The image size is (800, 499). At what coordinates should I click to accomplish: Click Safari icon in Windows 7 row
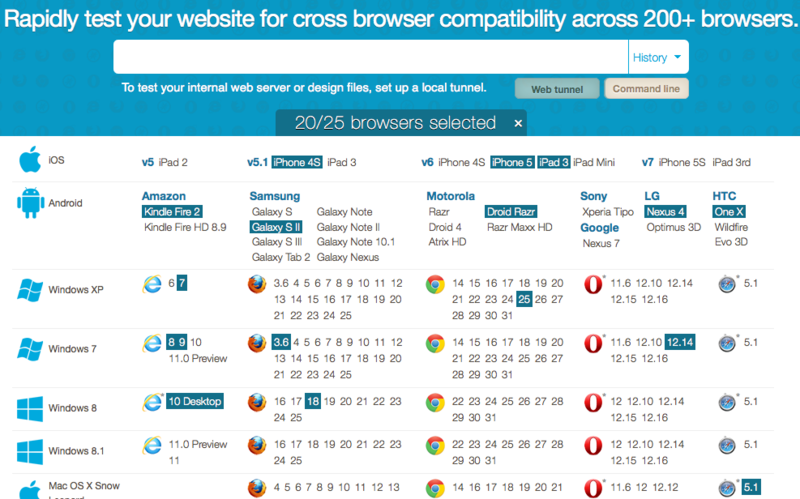727,343
